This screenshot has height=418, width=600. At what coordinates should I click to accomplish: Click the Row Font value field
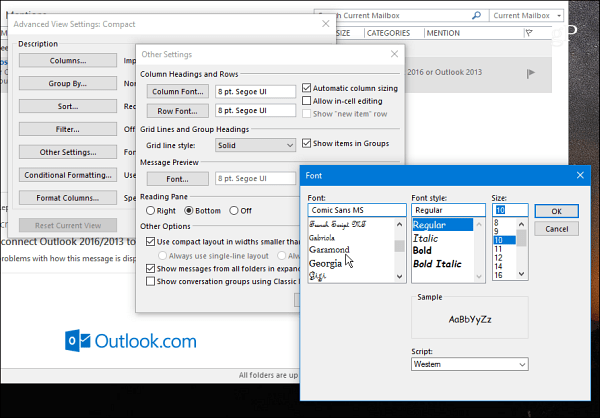pyautogui.click(x=255, y=111)
